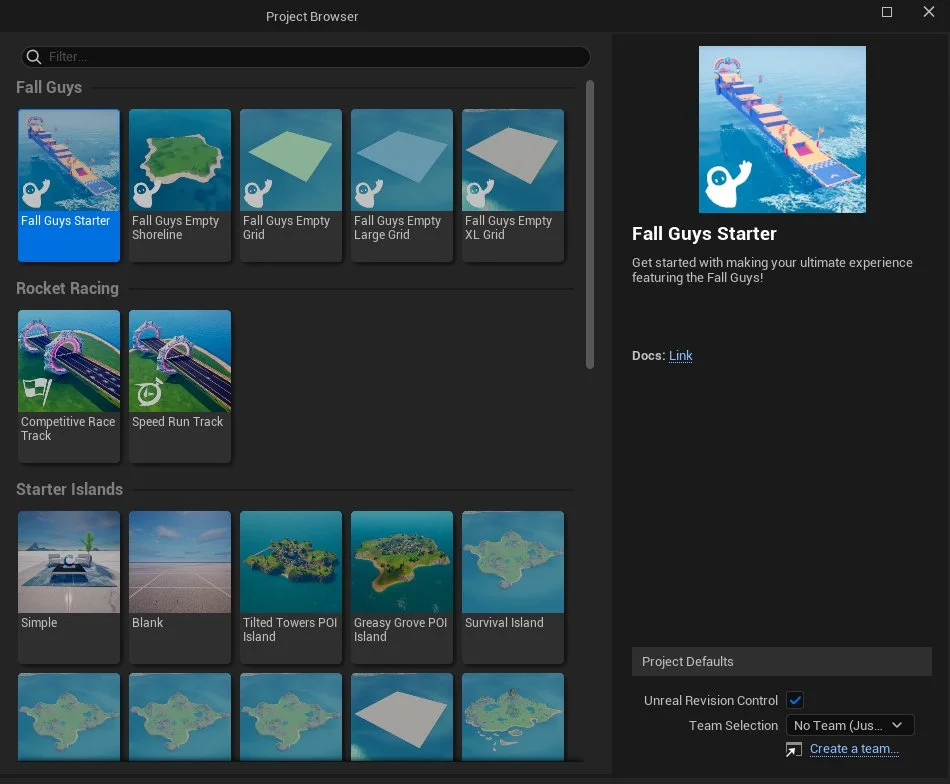Click the shortcut arrow icon beside Create a team

pos(794,749)
